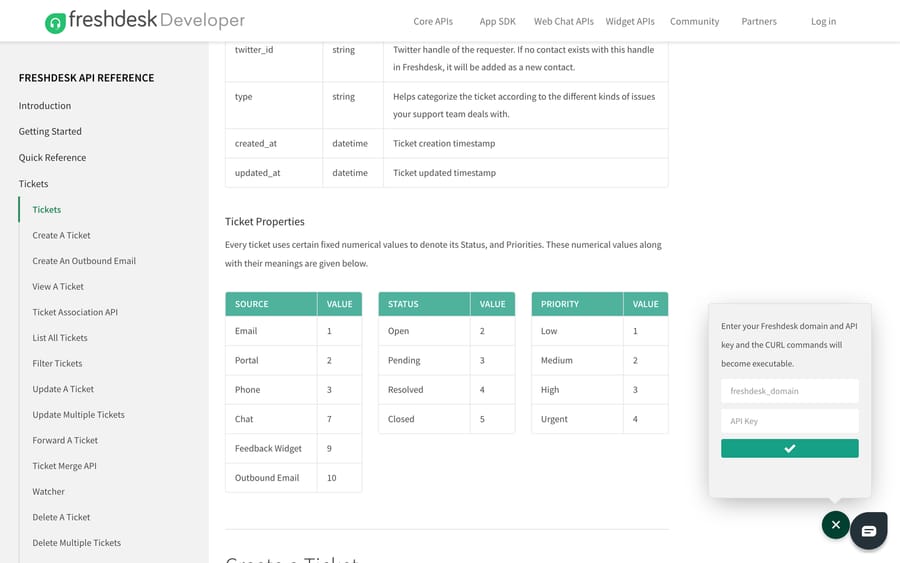This screenshot has width=900, height=563.
Task: Click the Ticket updated timestamp description
Action: [444, 173]
